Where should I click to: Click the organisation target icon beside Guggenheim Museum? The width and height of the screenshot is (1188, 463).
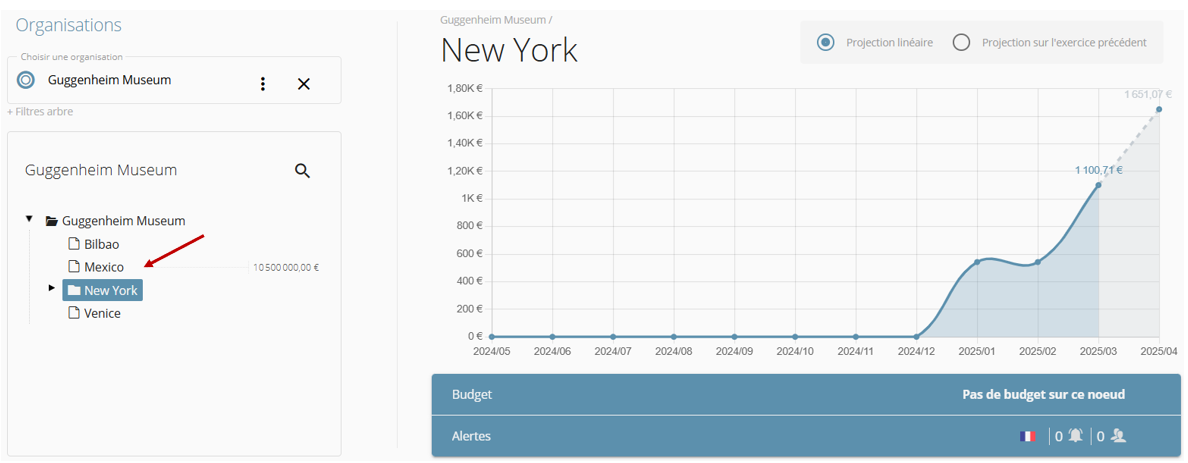tap(26, 80)
